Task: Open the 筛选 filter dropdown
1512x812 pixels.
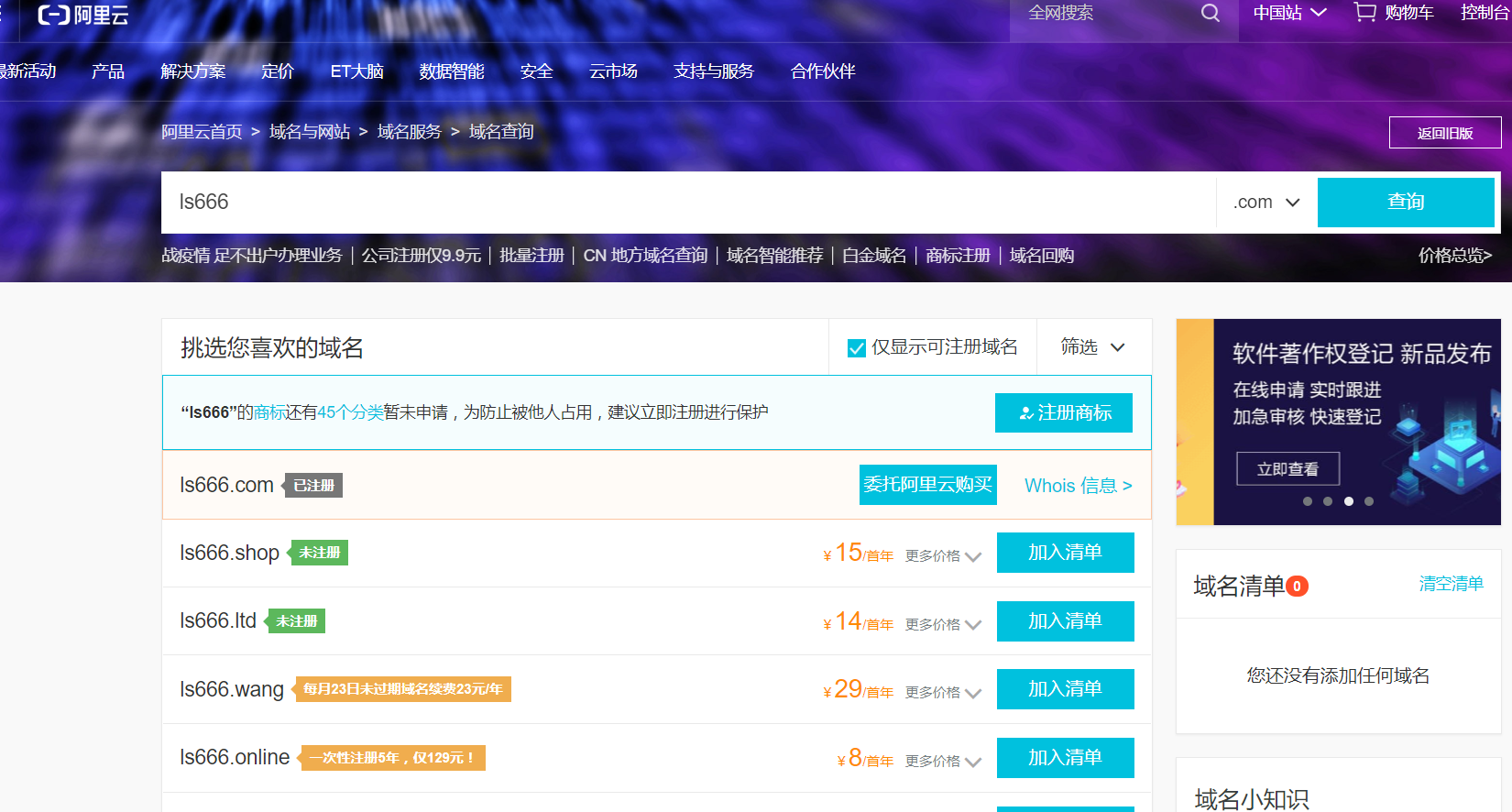Action: [x=1092, y=347]
